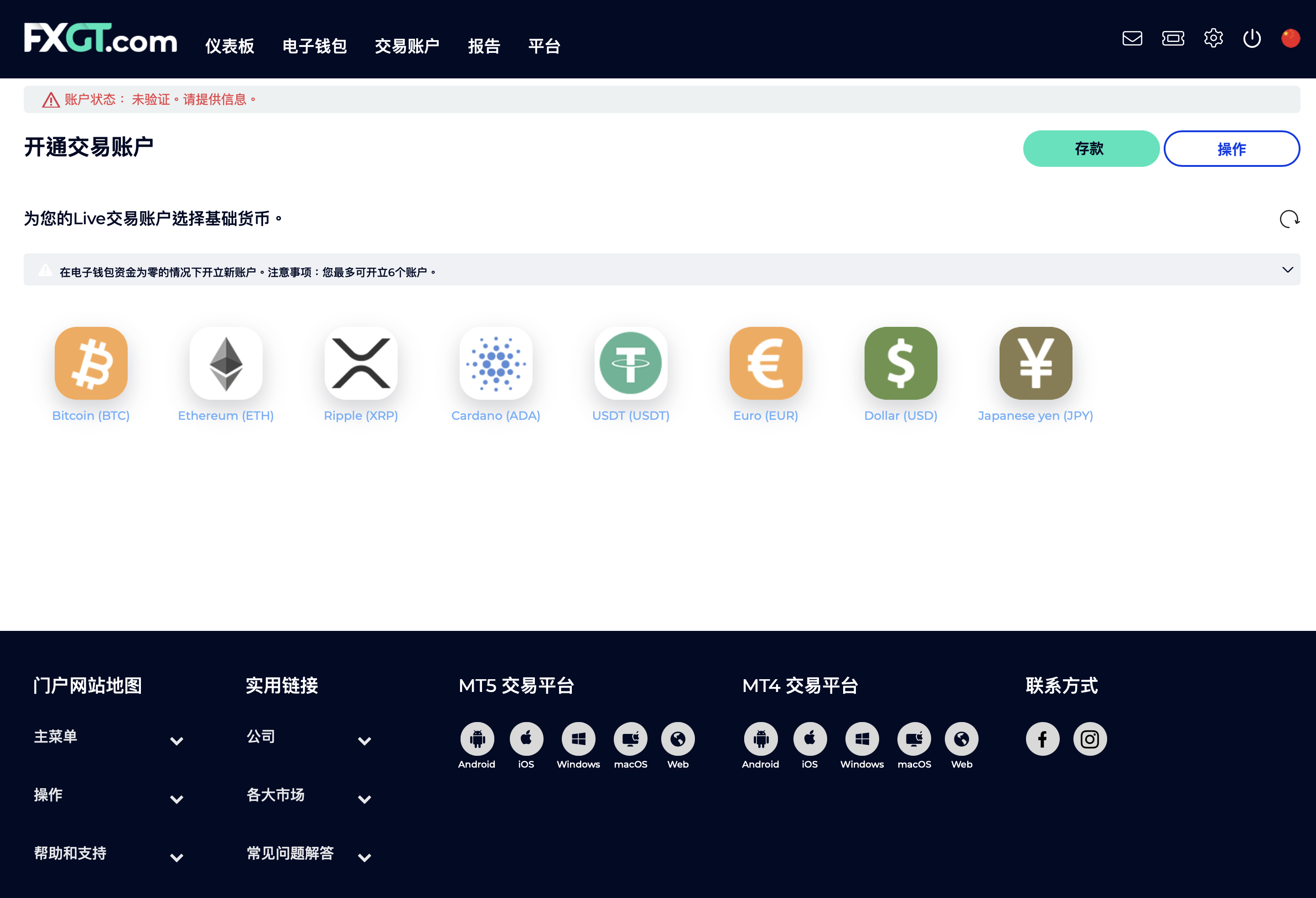The width and height of the screenshot is (1316, 898).
Task: Open language selector China flag
Action: coord(1290,38)
